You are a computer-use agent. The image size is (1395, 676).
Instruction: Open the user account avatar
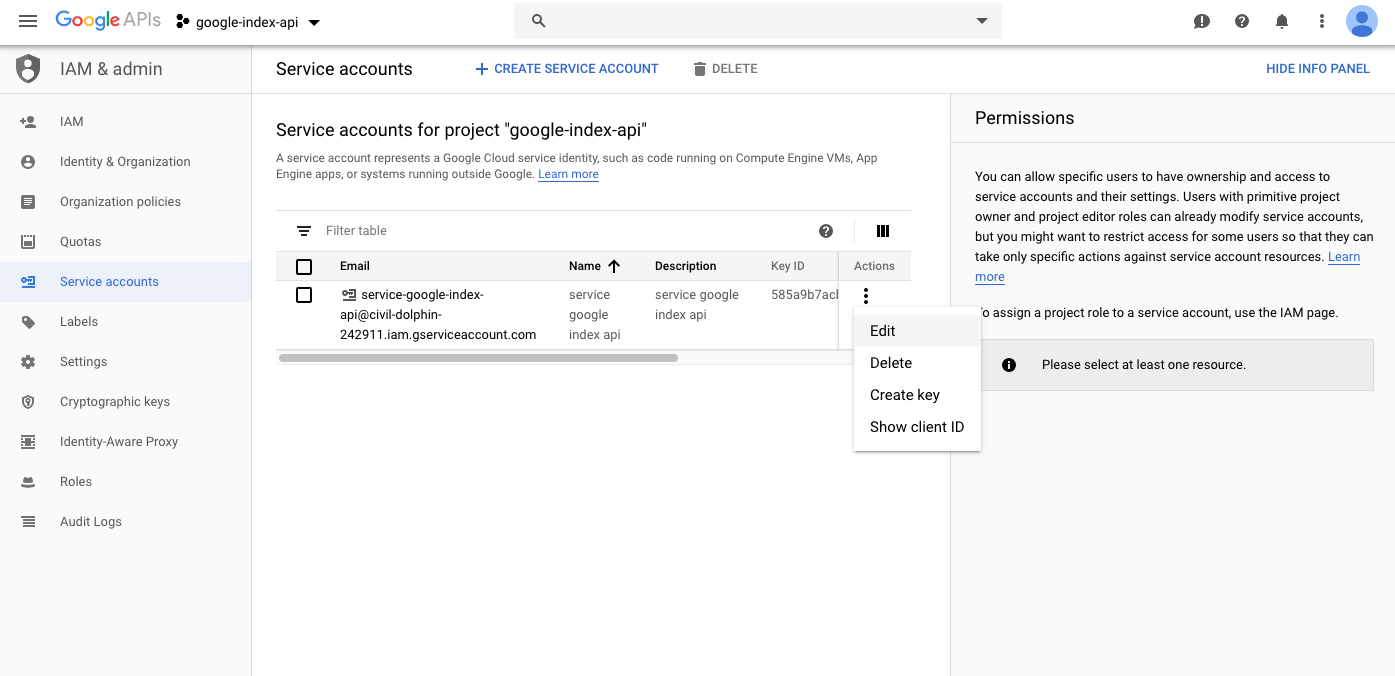click(1362, 21)
